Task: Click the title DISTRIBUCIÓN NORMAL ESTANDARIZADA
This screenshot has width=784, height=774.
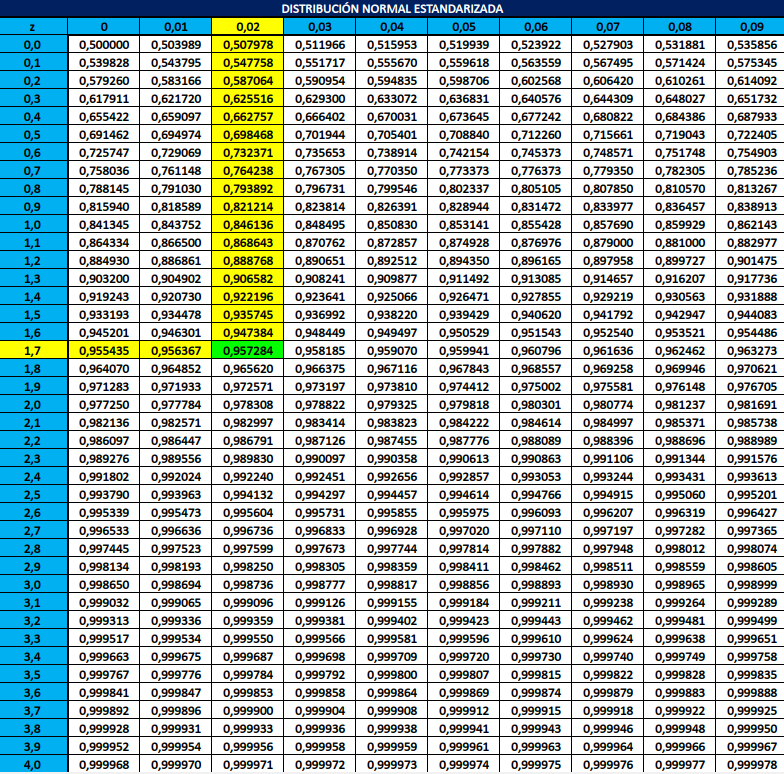Action: pyautogui.click(x=391, y=9)
